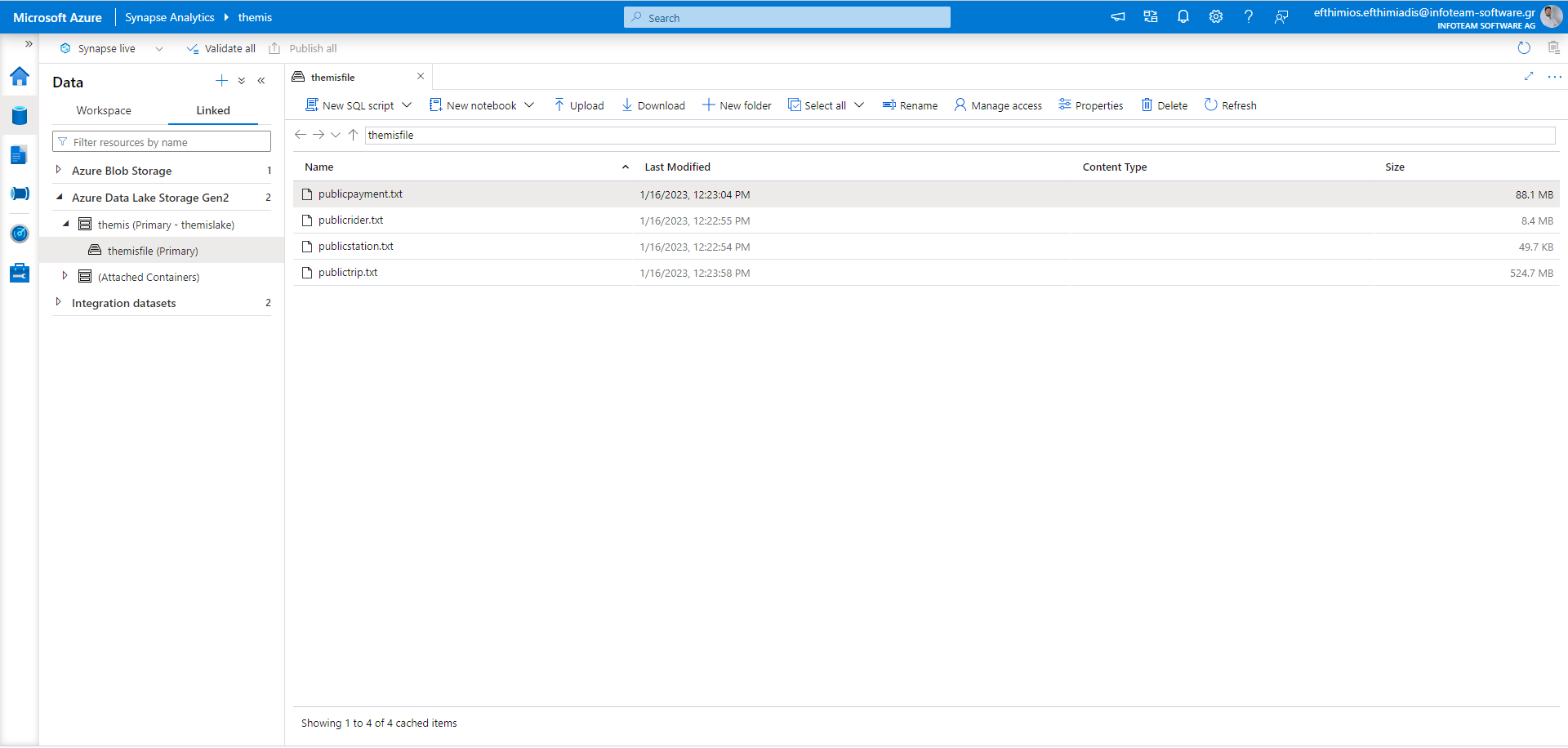Upload a file using the Upload toolbar icon
Image resolution: width=1568 pixels, height=748 pixels.
(x=578, y=105)
